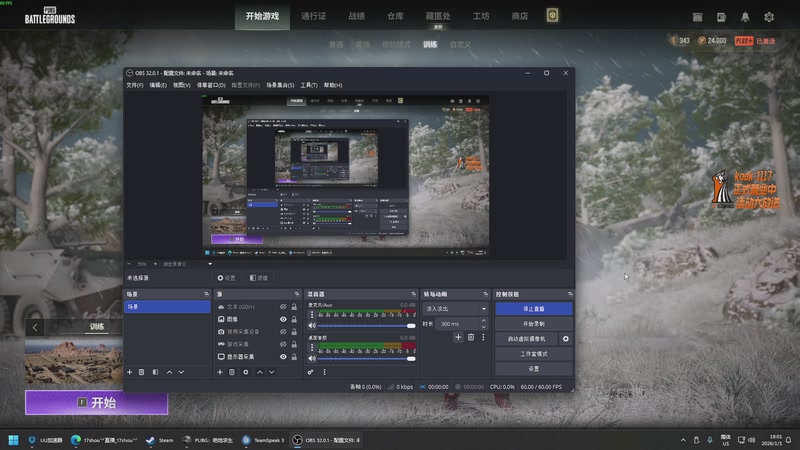
Task: Hide the 图像 source
Action: (x=283, y=319)
